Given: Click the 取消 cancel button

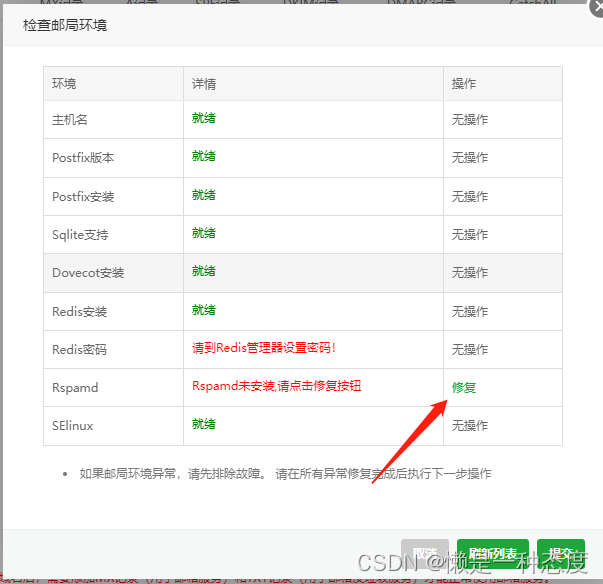Looking at the screenshot, I should pos(425,554).
